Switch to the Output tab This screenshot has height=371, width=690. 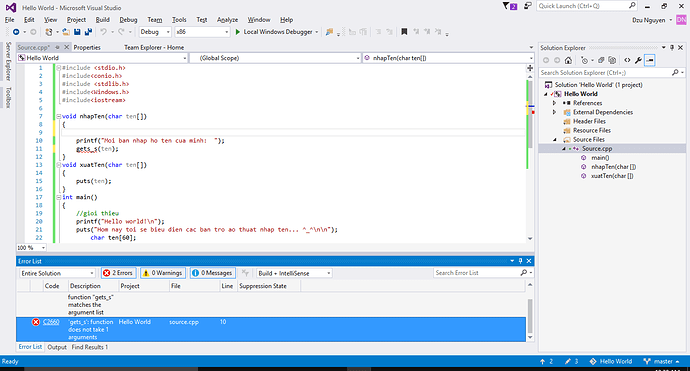(57, 347)
